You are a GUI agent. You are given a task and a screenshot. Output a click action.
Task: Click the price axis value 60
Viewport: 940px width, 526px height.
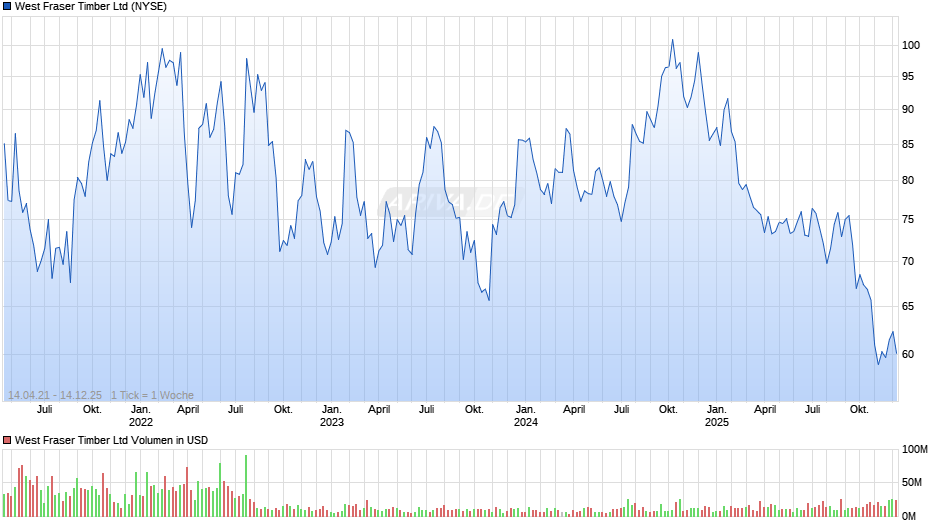tap(908, 354)
